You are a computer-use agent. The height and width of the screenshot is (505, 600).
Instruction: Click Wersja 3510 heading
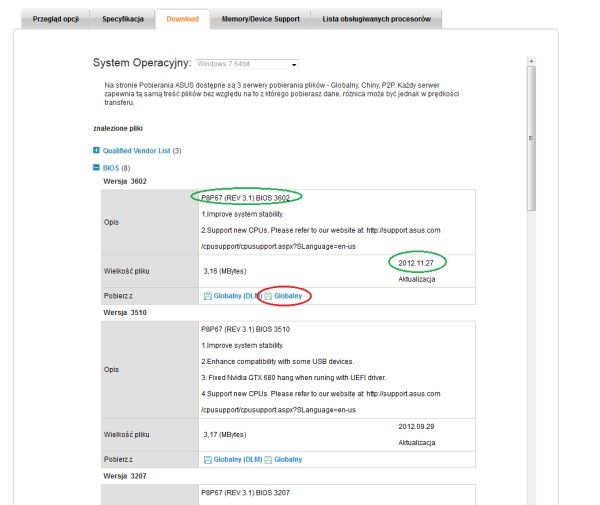coord(125,313)
